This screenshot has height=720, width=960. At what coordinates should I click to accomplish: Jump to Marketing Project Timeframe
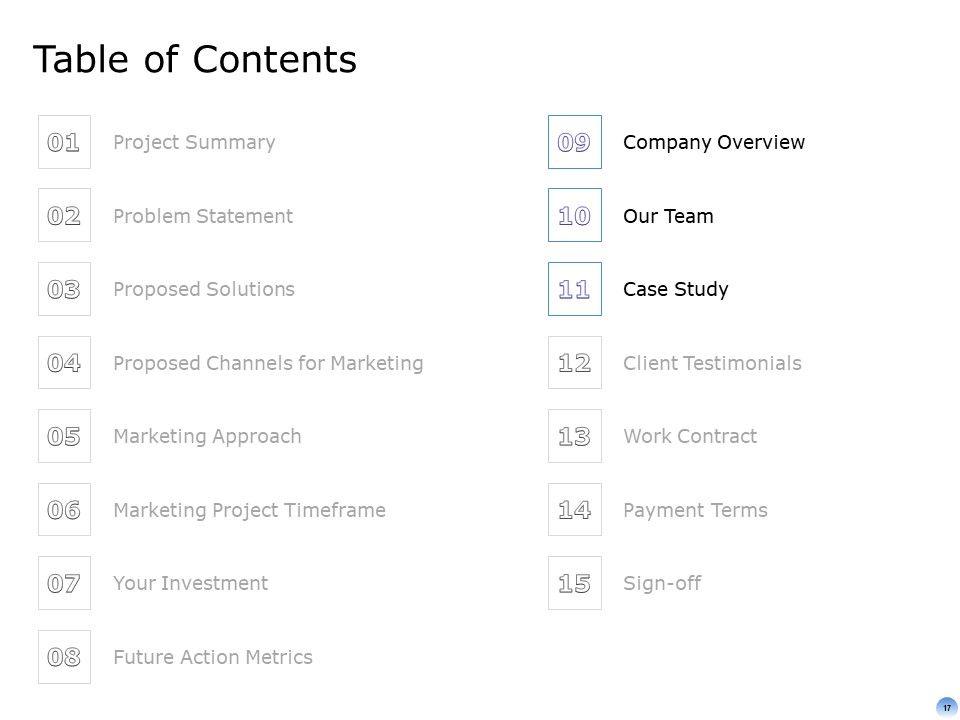pos(249,510)
